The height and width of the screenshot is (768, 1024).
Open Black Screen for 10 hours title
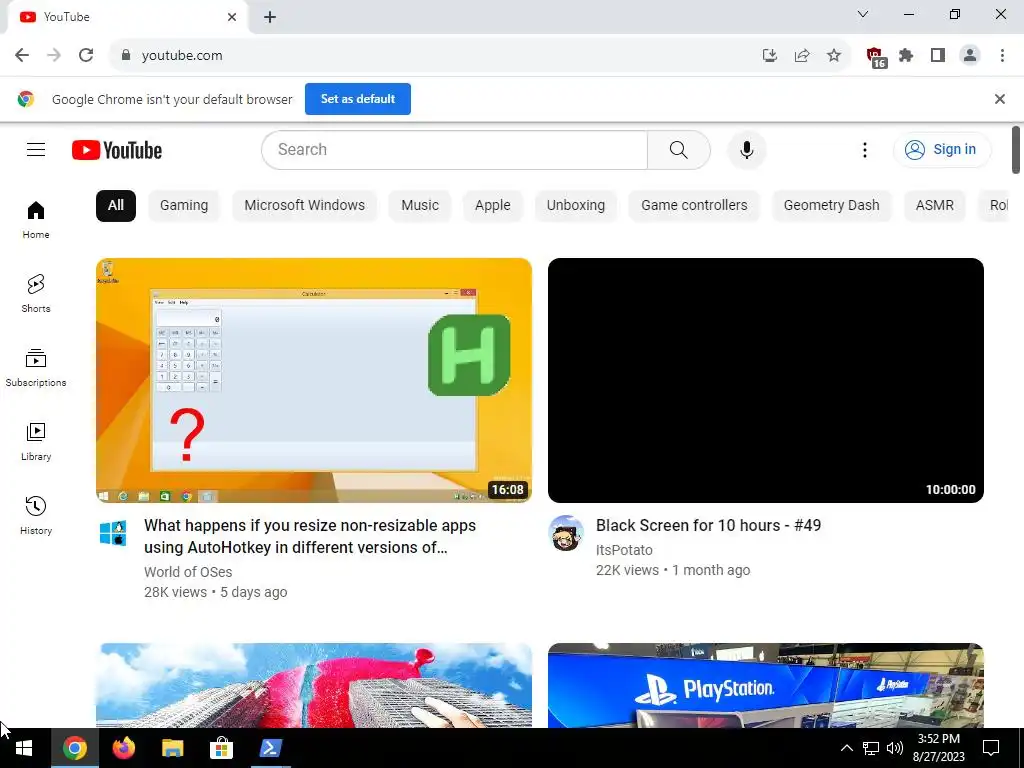click(x=708, y=525)
